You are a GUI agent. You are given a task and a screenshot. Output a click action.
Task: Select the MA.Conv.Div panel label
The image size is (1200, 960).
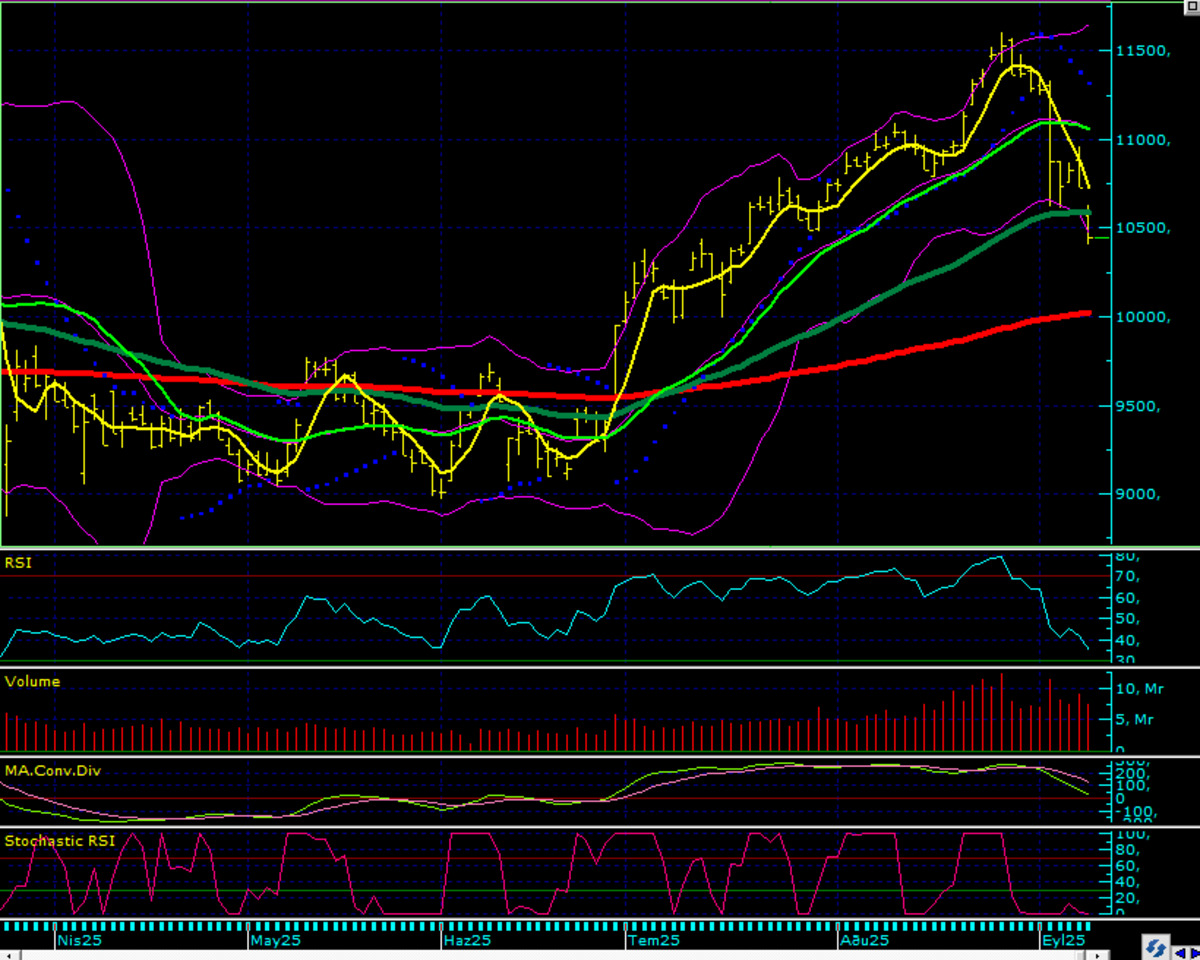(52, 771)
